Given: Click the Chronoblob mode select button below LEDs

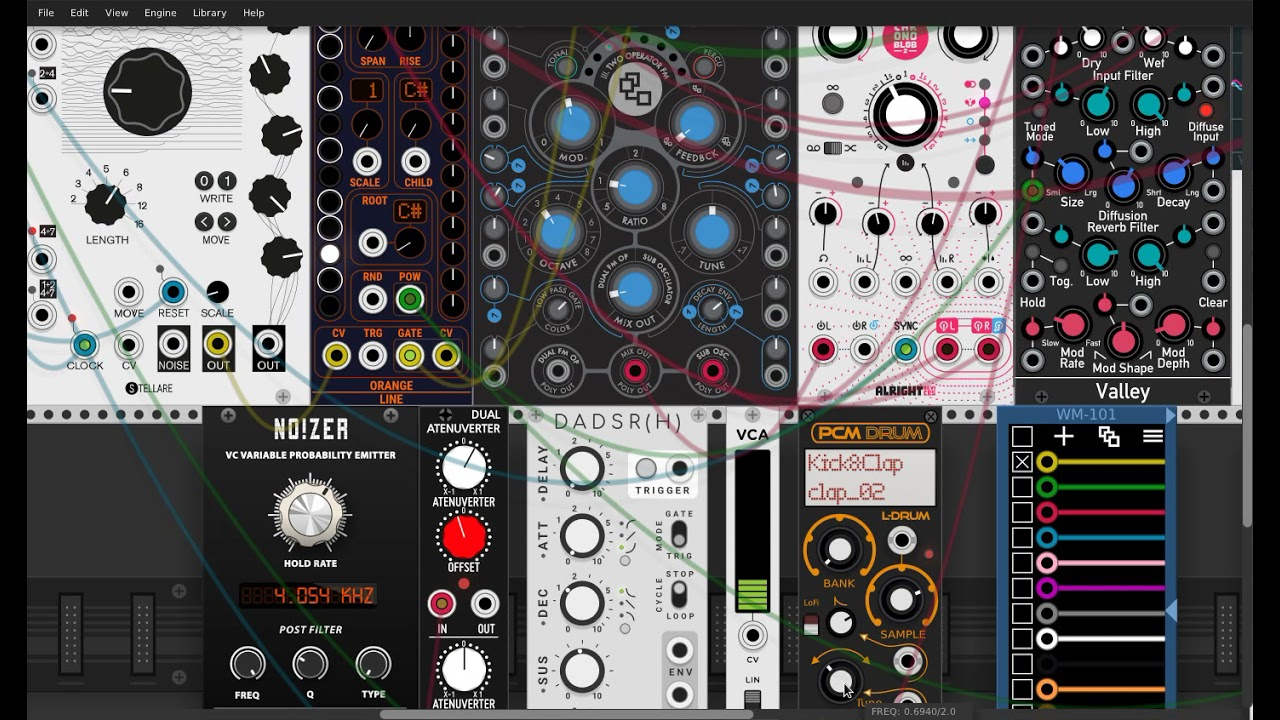Looking at the screenshot, I should [x=985, y=165].
